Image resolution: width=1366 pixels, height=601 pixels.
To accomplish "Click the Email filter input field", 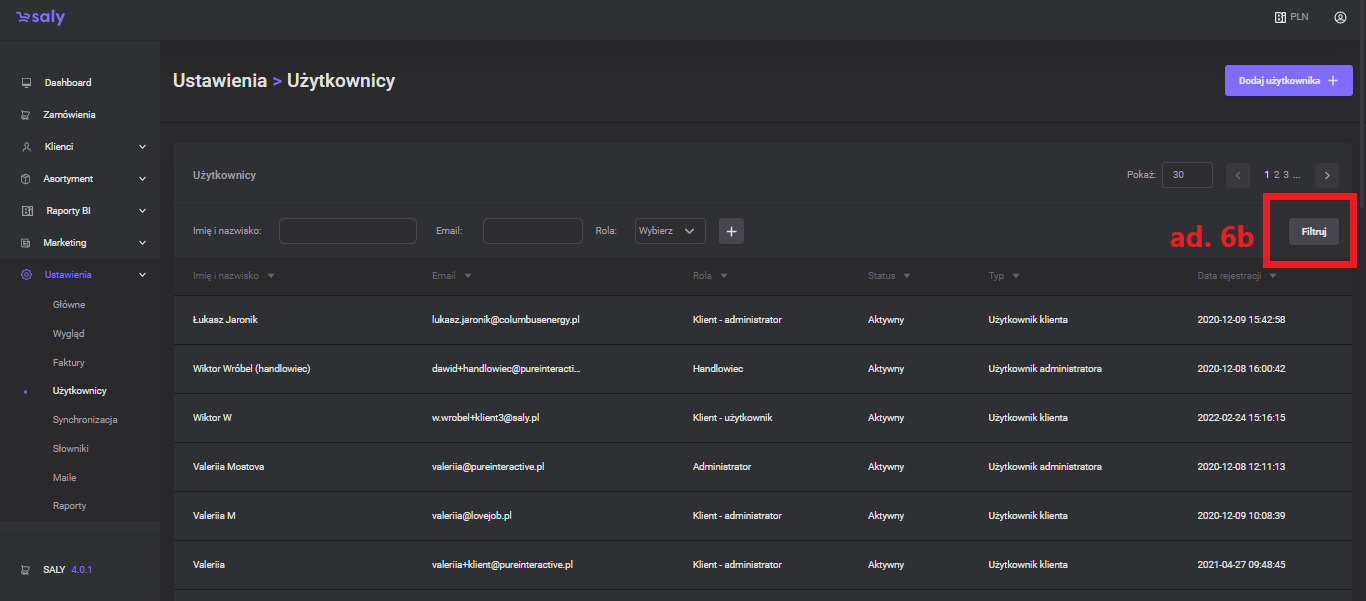I will (x=532, y=231).
